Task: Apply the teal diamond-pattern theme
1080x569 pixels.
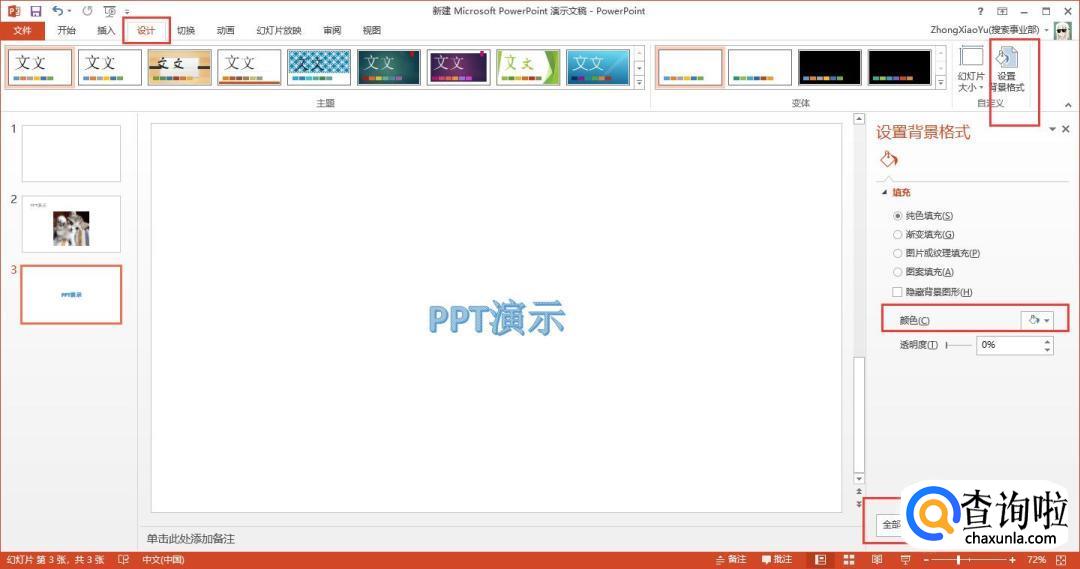Action: coord(319,67)
